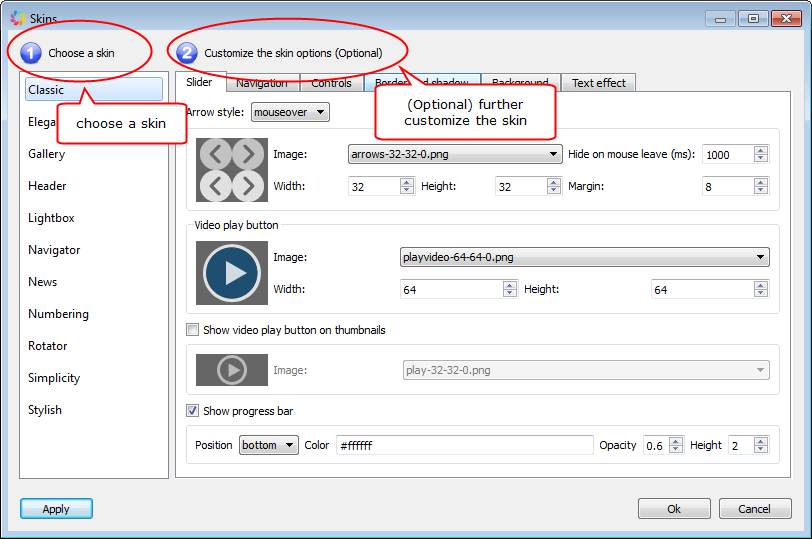Viewport: 812px width, 539px height.
Task: Switch to the Navigation tab
Action: (262, 83)
